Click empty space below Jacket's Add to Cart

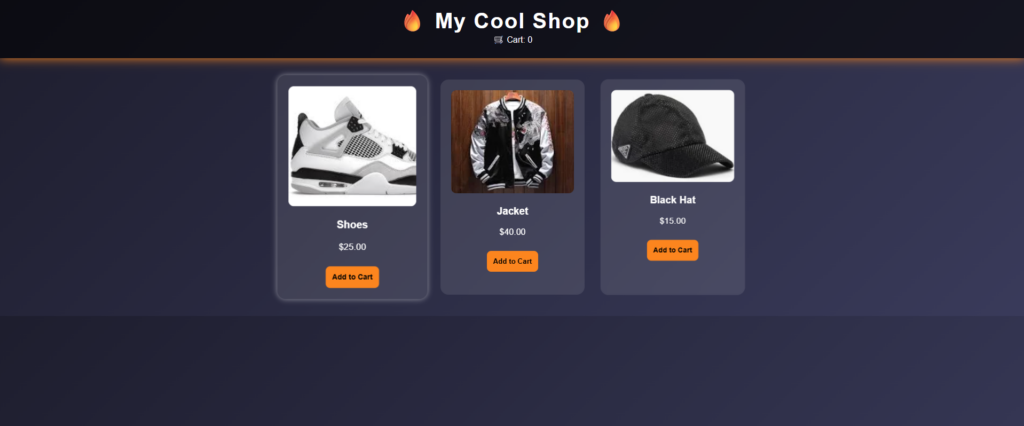(513, 283)
